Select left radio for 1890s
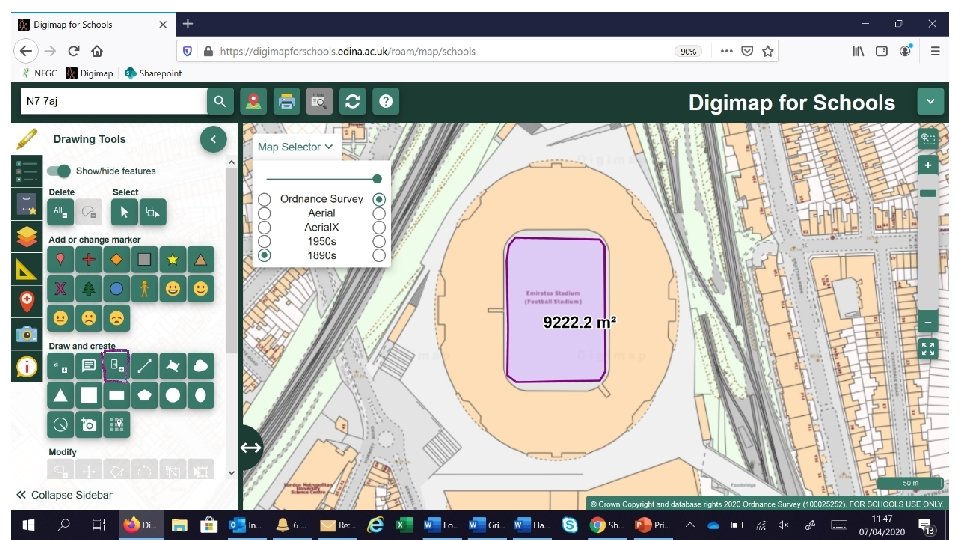Screen dimensions: 960x540 click(x=264, y=255)
